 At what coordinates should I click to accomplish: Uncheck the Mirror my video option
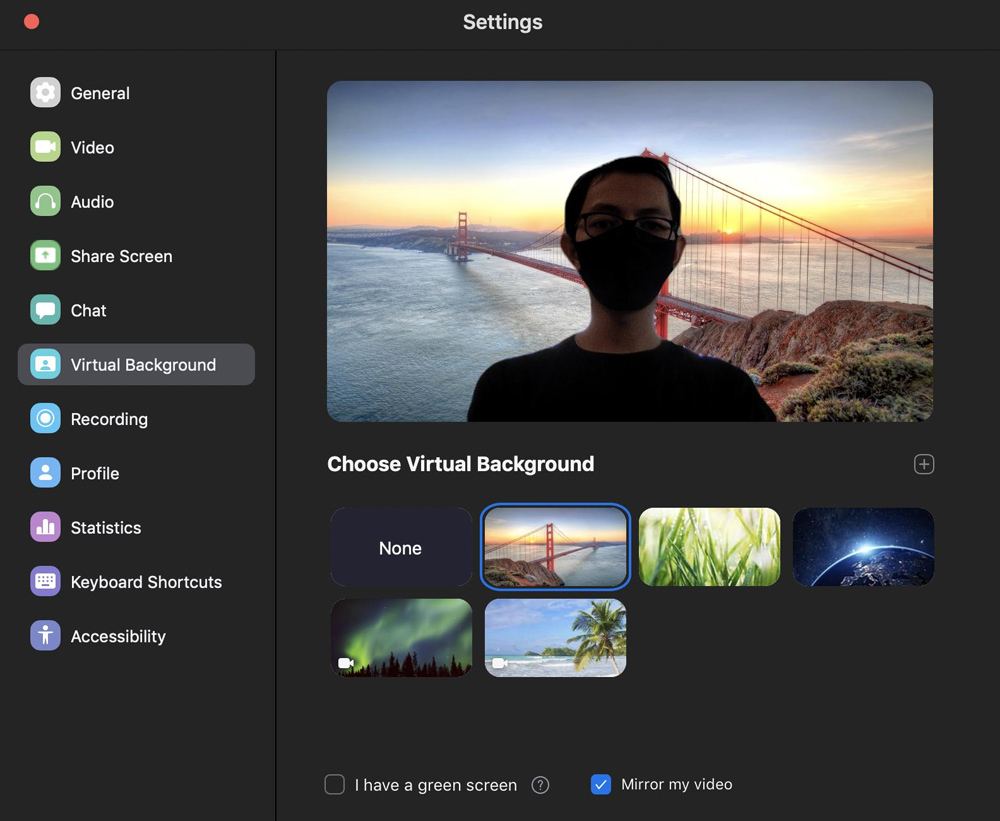pyautogui.click(x=601, y=784)
